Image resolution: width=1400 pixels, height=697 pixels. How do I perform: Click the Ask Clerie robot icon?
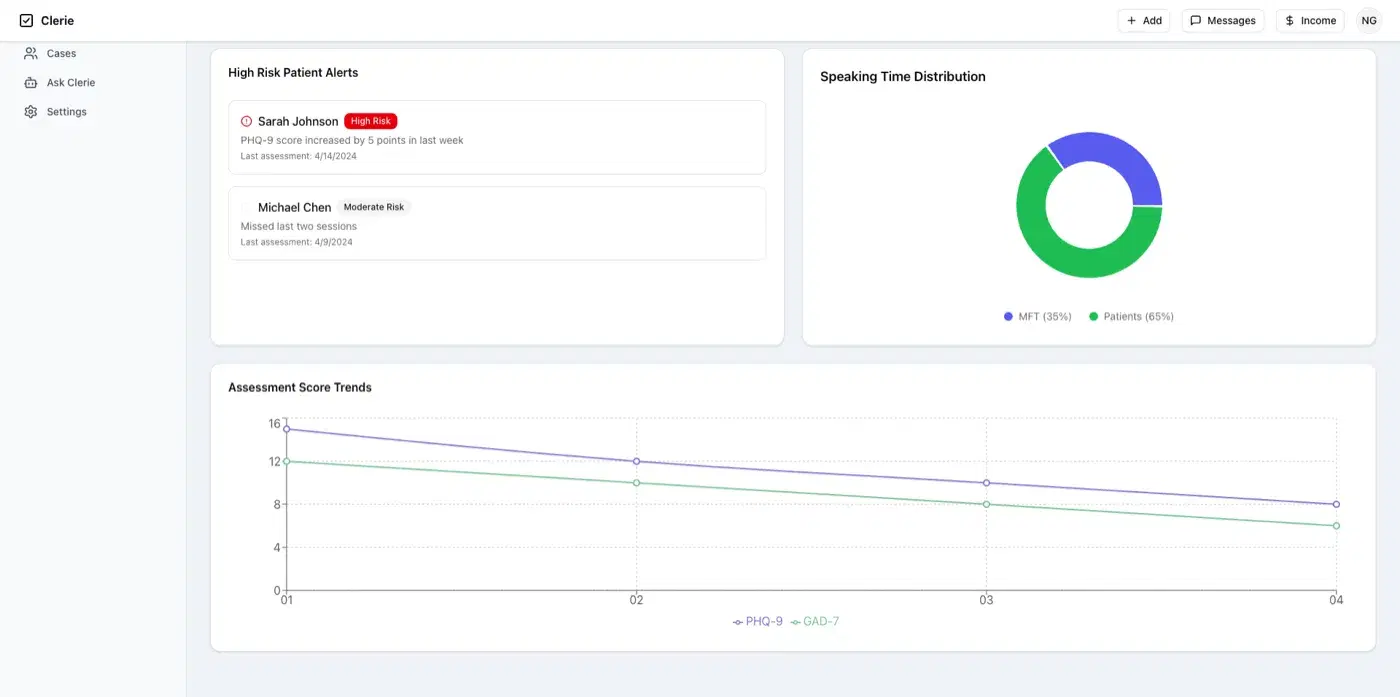(x=31, y=82)
